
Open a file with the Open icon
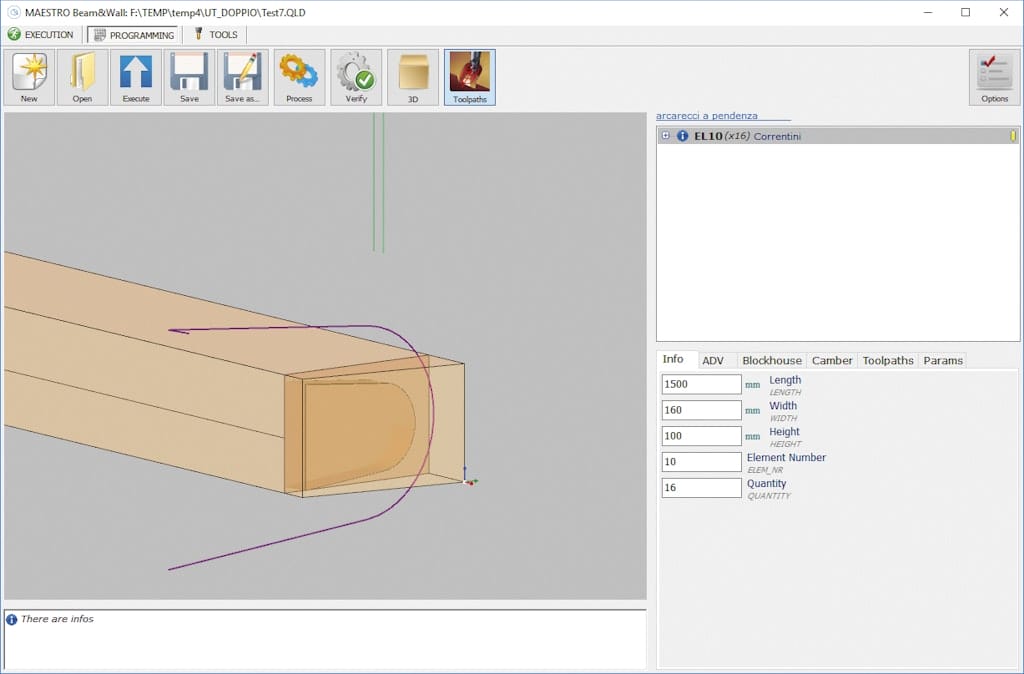[x=82, y=77]
